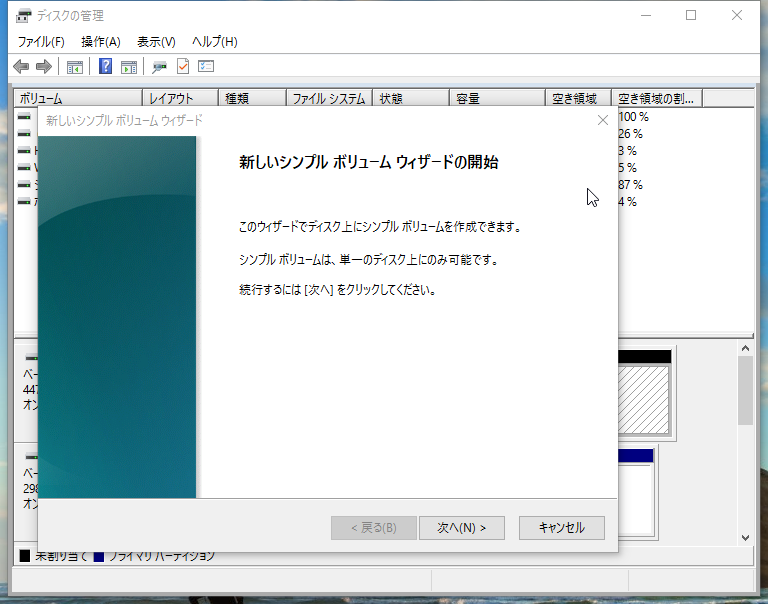Viewport: 768px width, 604px height.
Task: Open the 操作(A) menu
Action: (101, 42)
